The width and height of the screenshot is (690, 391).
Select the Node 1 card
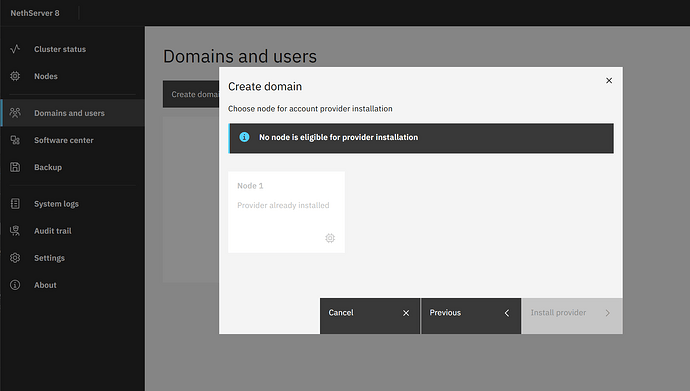pyautogui.click(x=286, y=212)
